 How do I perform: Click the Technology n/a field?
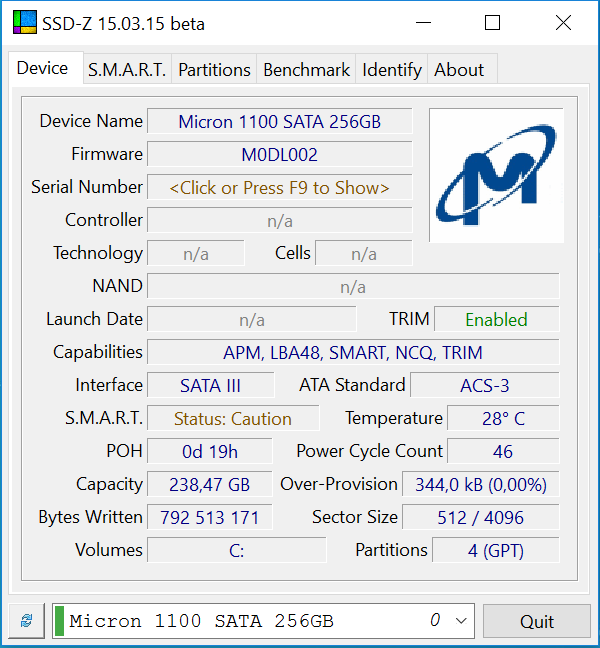(196, 254)
